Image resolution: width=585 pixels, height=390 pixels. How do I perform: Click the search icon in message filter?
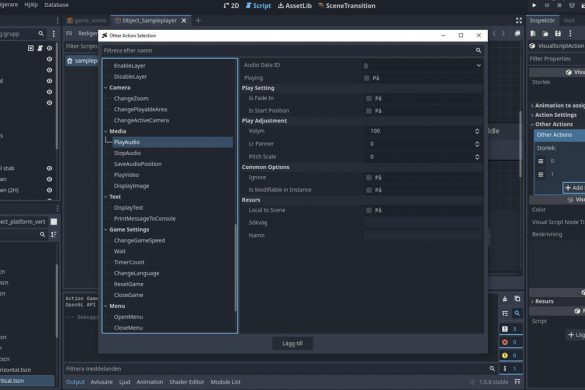pos(492,369)
